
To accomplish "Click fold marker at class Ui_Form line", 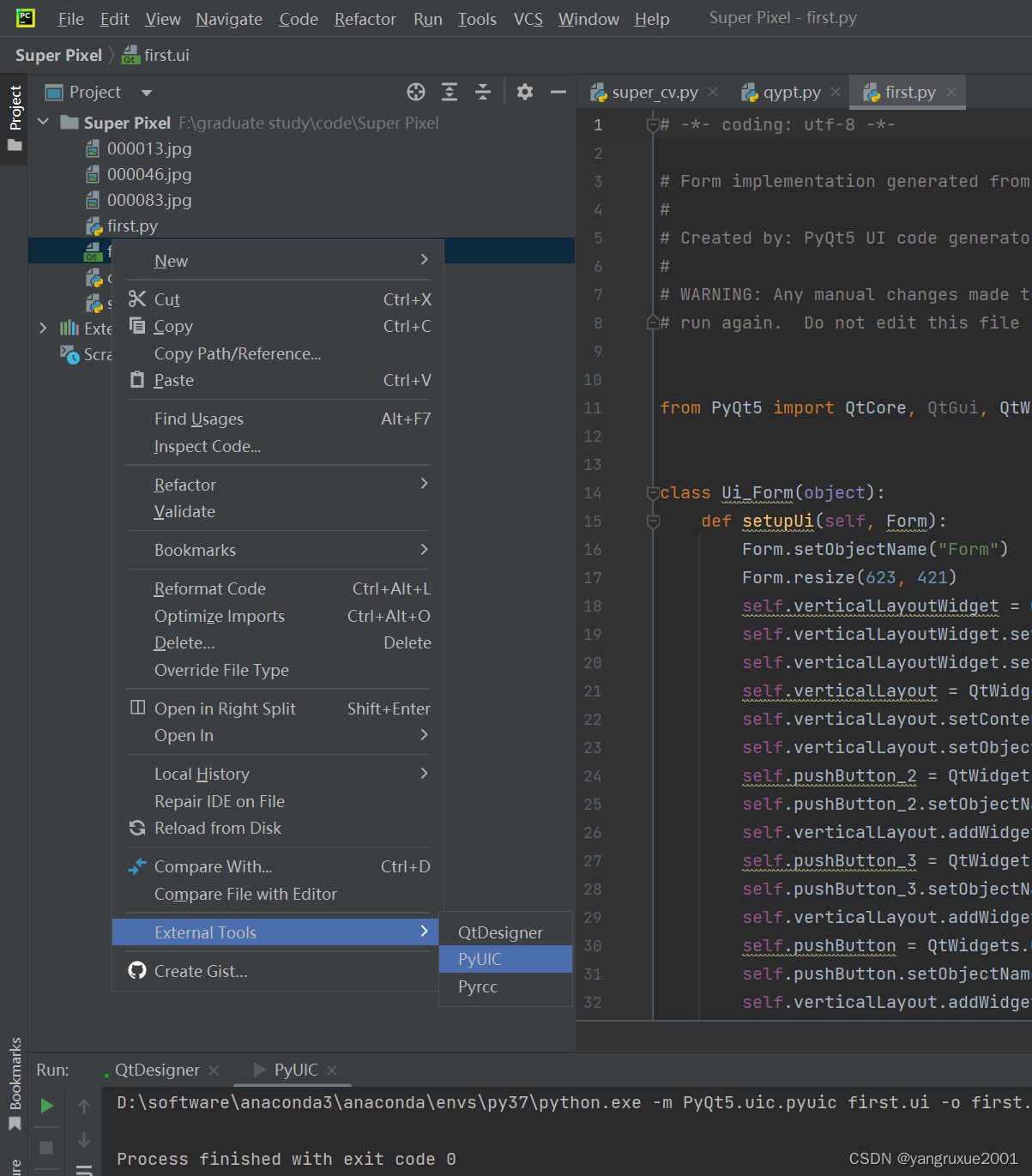I will coord(653,492).
